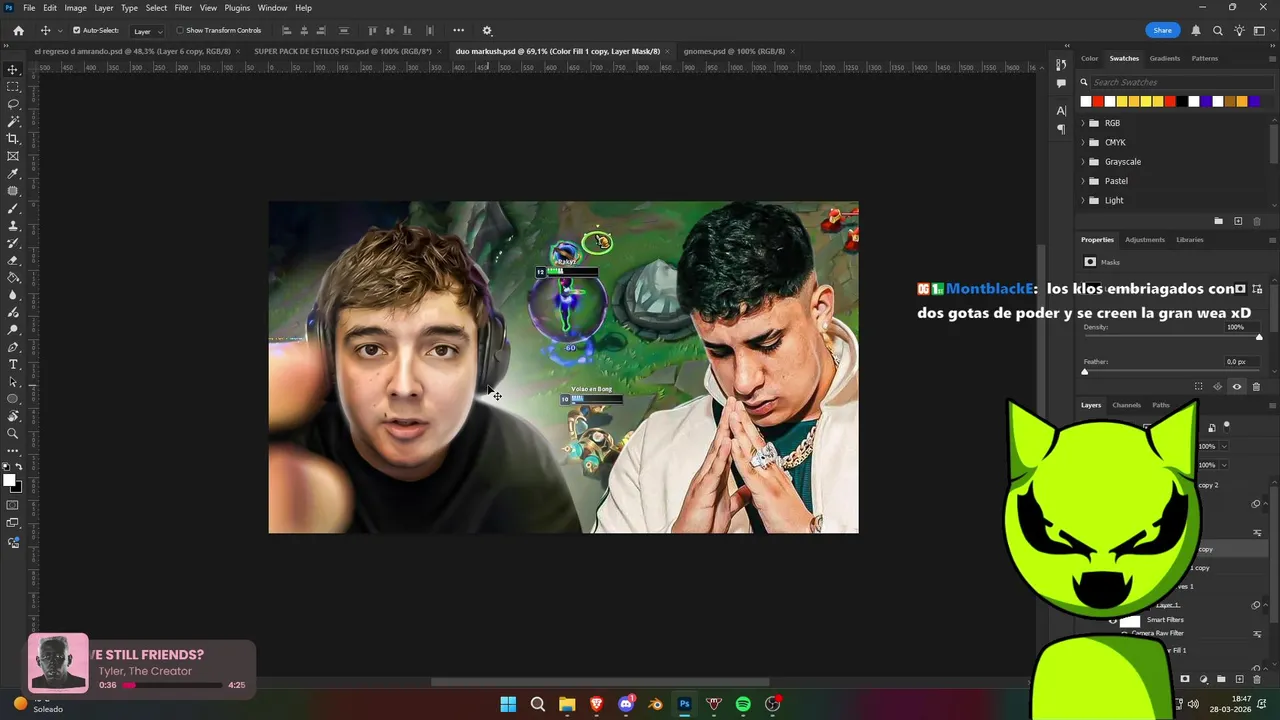
Task: Select the Path Selection tool
Action: click(x=13, y=382)
